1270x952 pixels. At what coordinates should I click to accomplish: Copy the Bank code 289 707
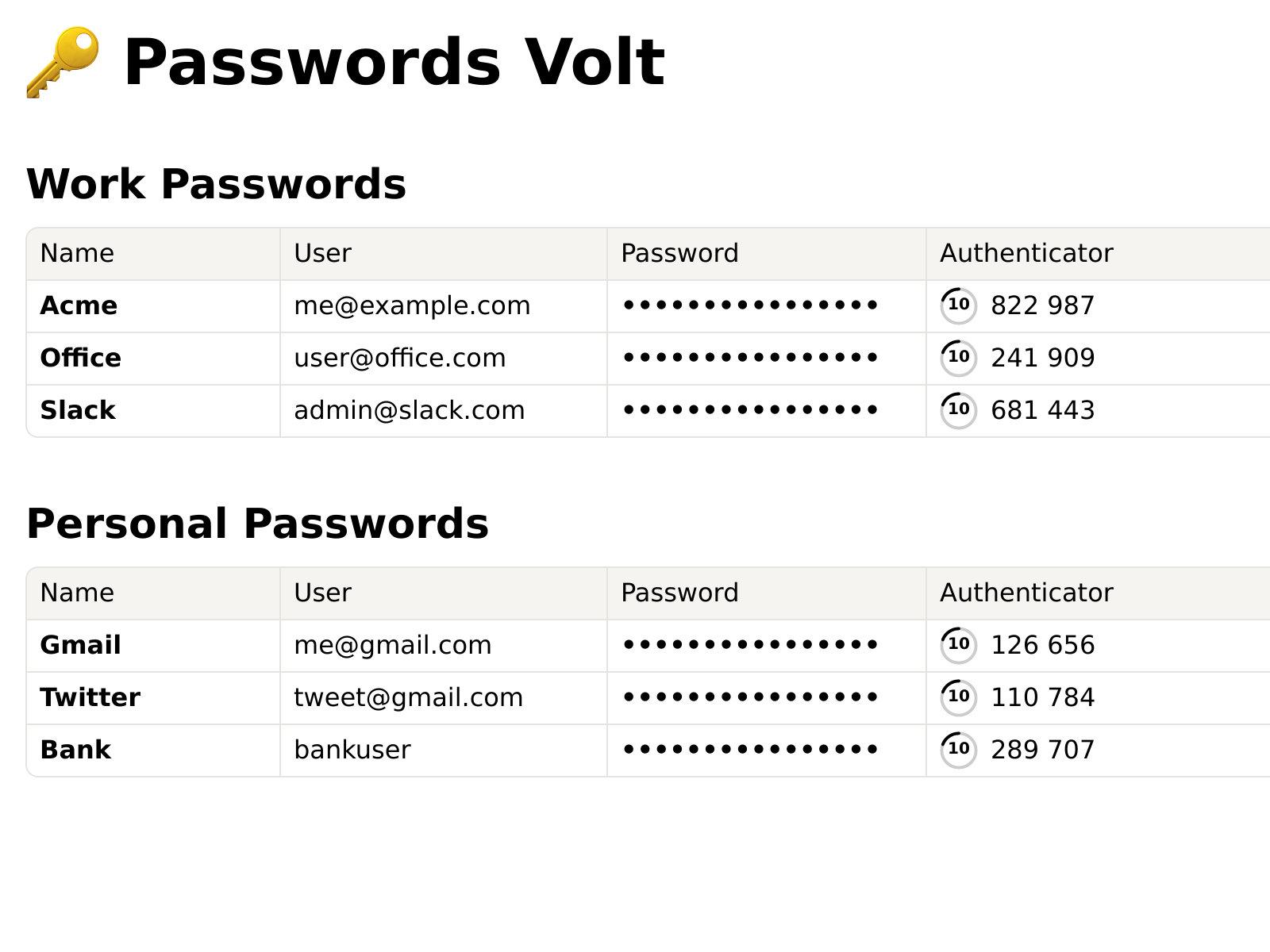(x=1042, y=750)
